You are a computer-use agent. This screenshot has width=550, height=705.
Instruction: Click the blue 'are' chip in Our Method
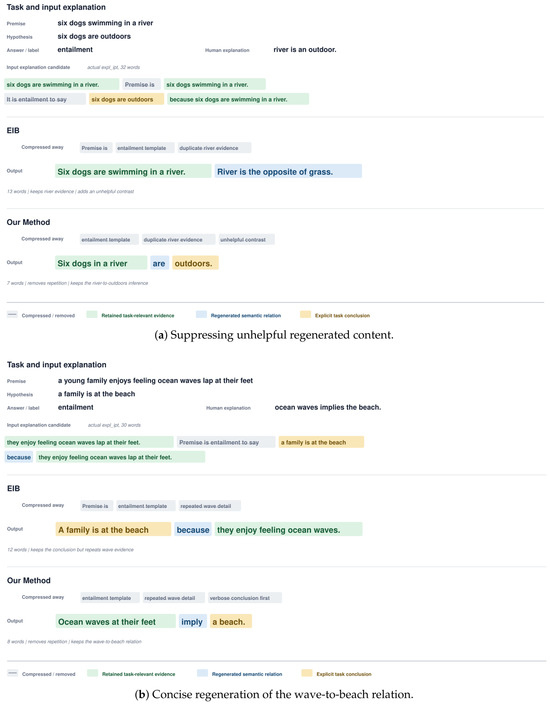point(159,263)
